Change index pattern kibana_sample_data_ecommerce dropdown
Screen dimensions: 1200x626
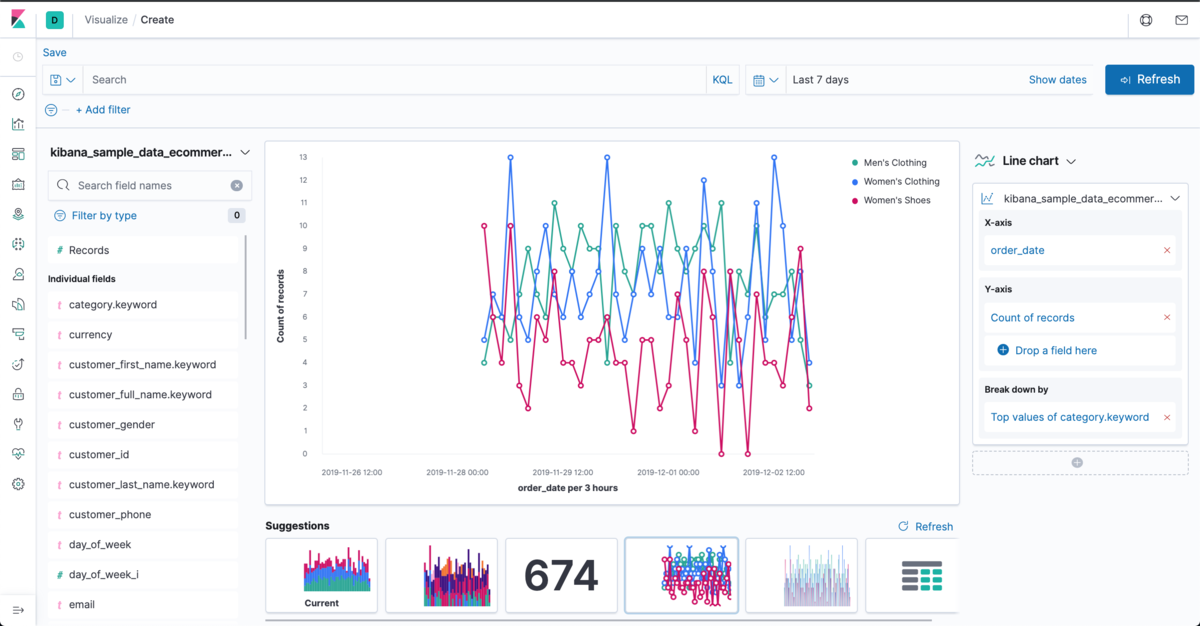click(x=150, y=153)
